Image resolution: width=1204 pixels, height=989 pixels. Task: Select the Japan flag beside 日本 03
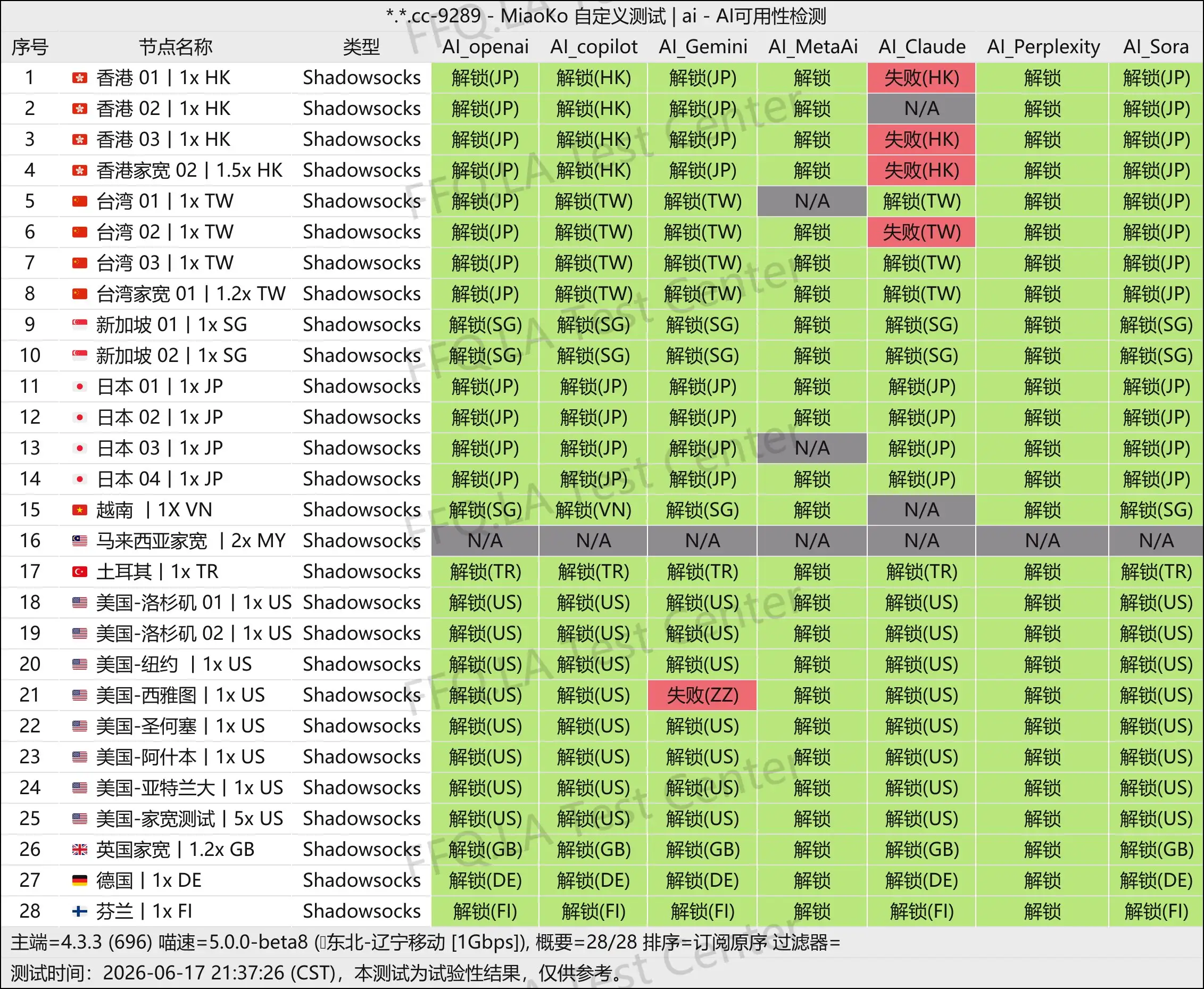pyautogui.click(x=80, y=448)
